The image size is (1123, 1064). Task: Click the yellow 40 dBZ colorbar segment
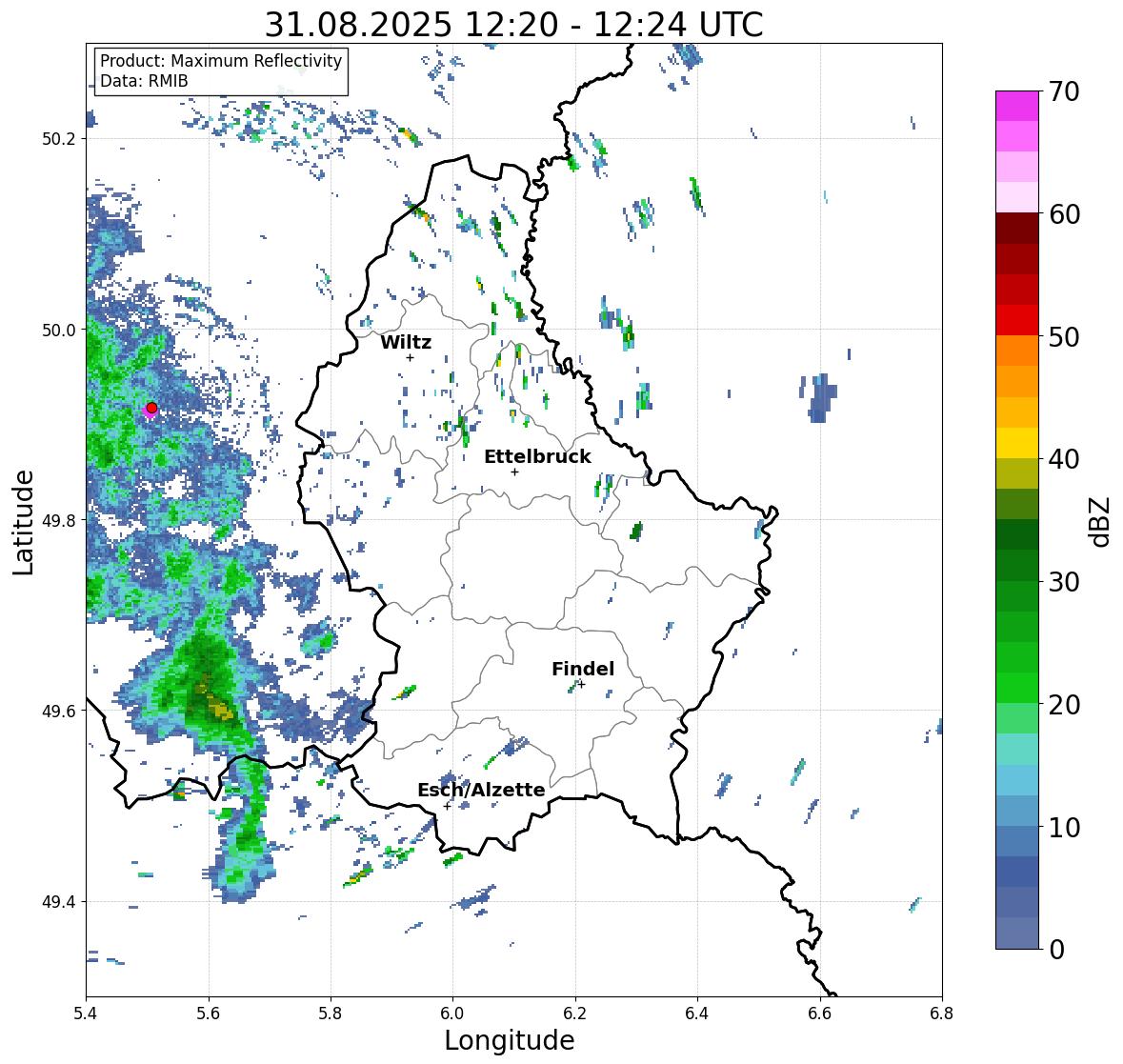[x=1017, y=443]
